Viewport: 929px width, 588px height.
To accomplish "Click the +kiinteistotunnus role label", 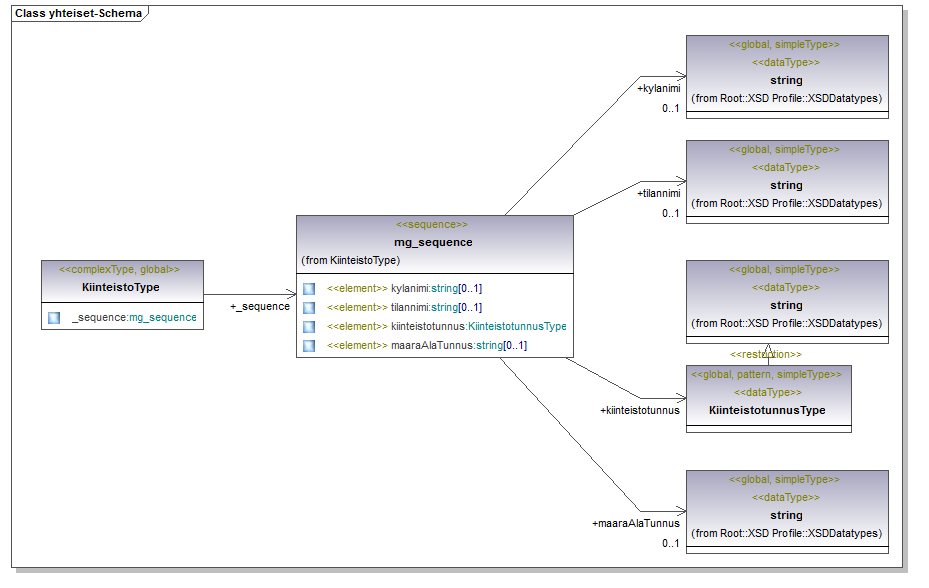I will pos(639,410).
